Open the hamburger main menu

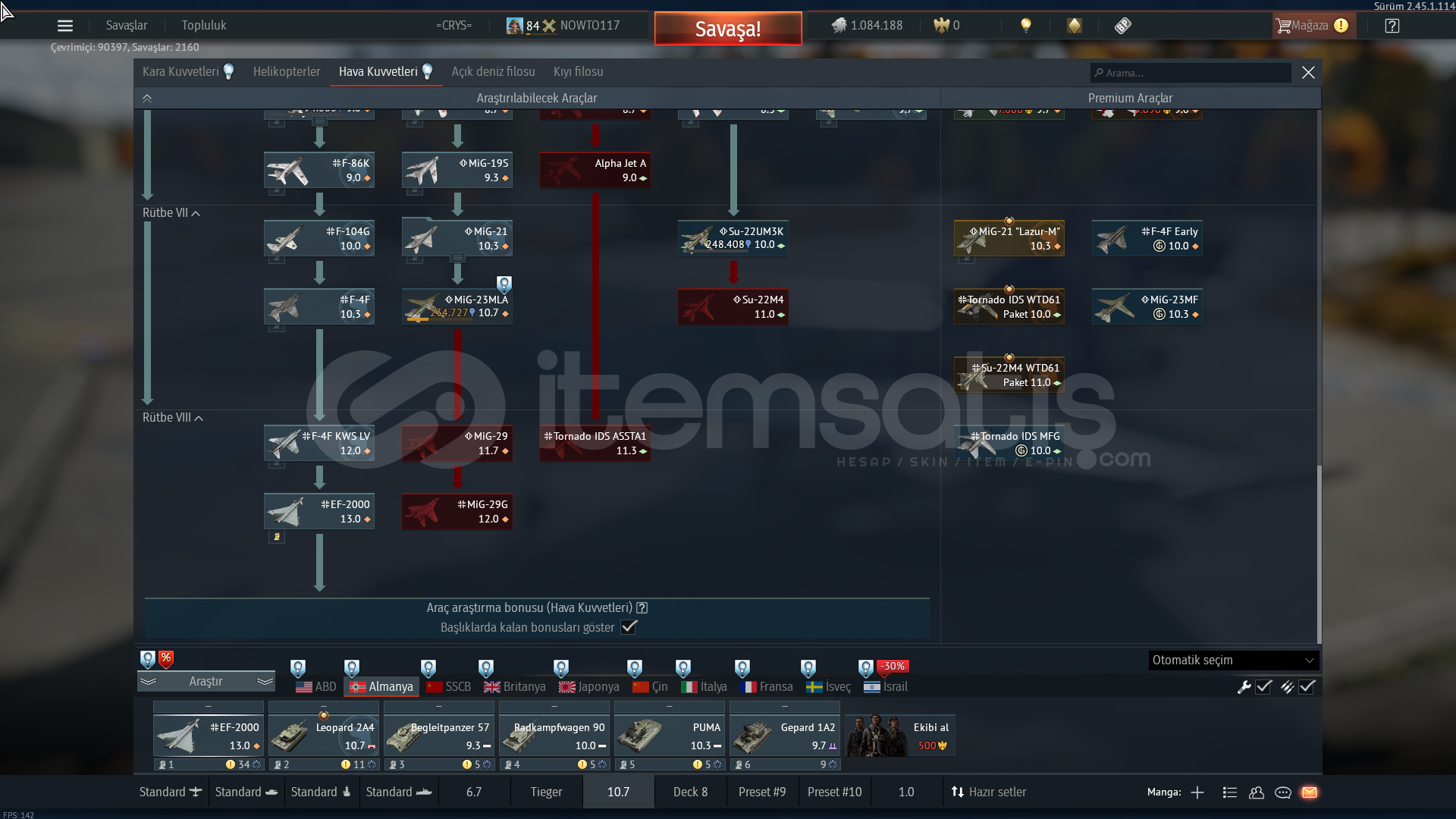click(65, 26)
